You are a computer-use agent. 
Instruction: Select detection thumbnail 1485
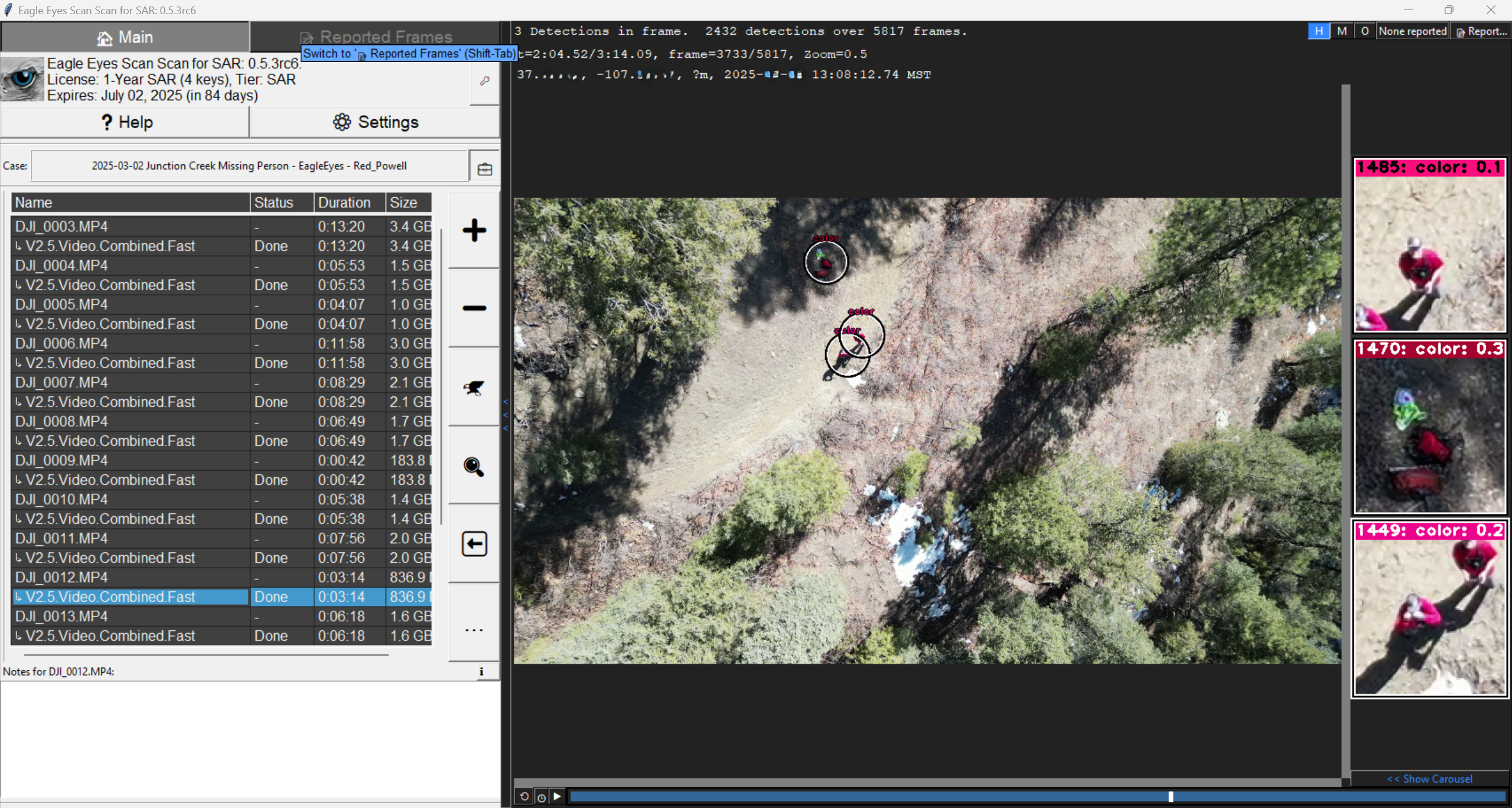click(1430, 245)
